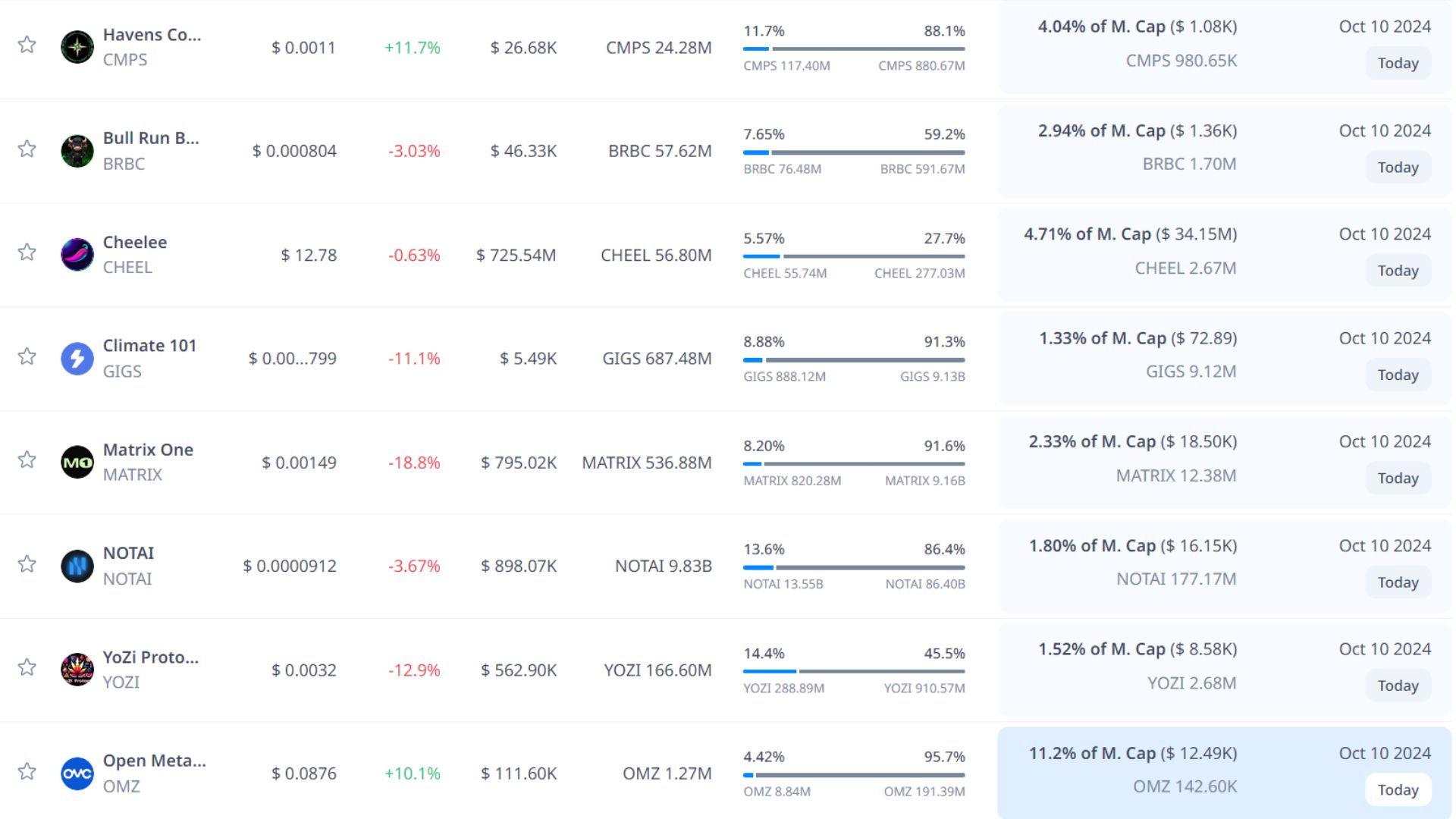
Task: Click the NOTAI unlock progress bar
Action: click(854, 567)
